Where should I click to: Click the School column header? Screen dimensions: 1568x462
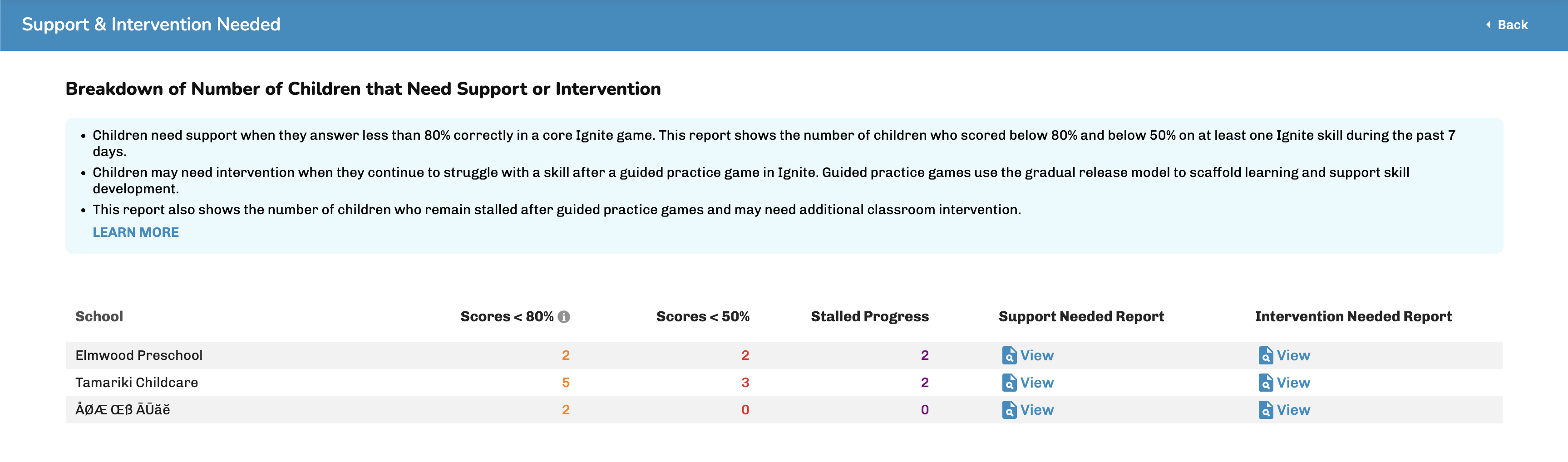99,316
